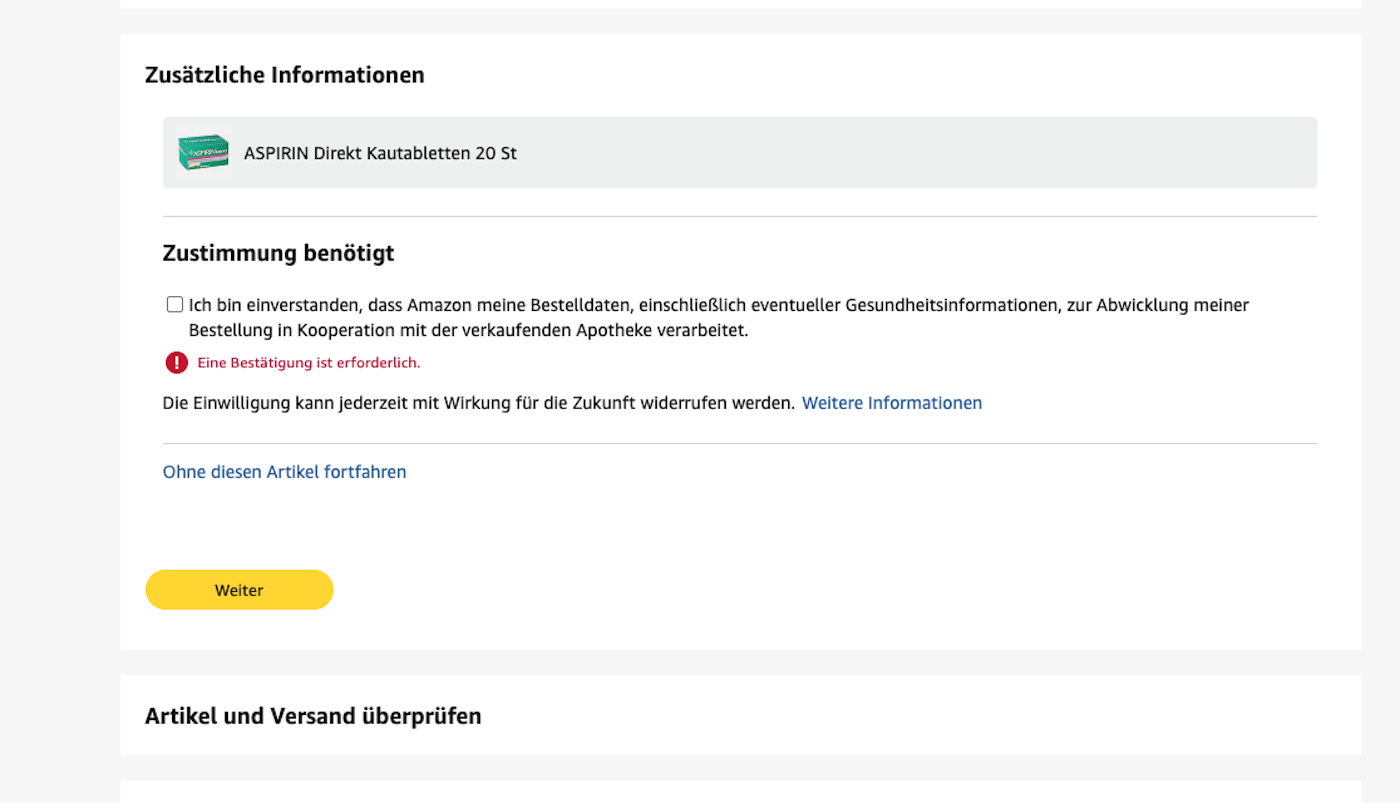Click the Aspirin product package thumbnail

pyautogui.click(x=203, y=153)
